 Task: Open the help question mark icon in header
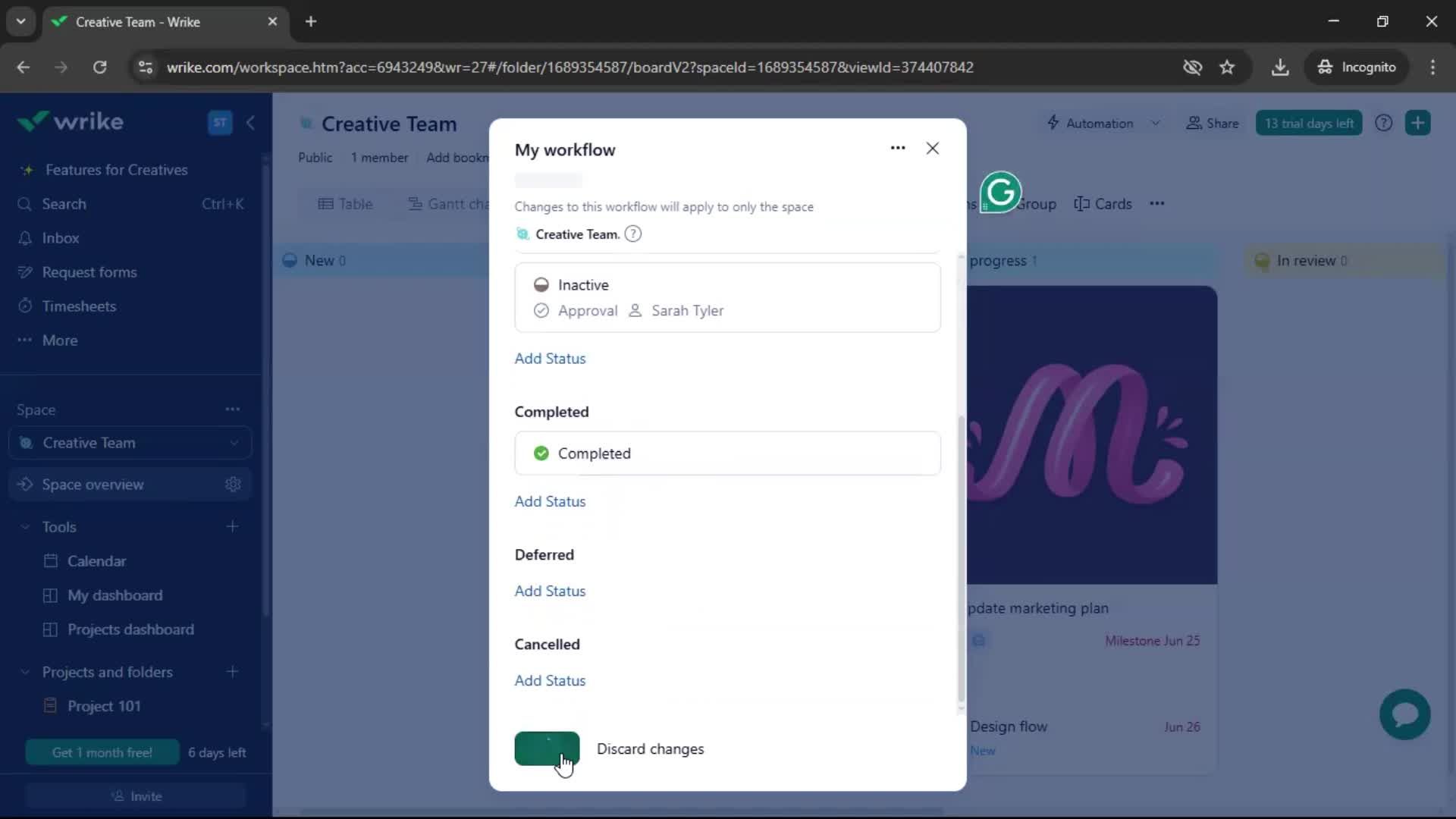coord(1383,123)
